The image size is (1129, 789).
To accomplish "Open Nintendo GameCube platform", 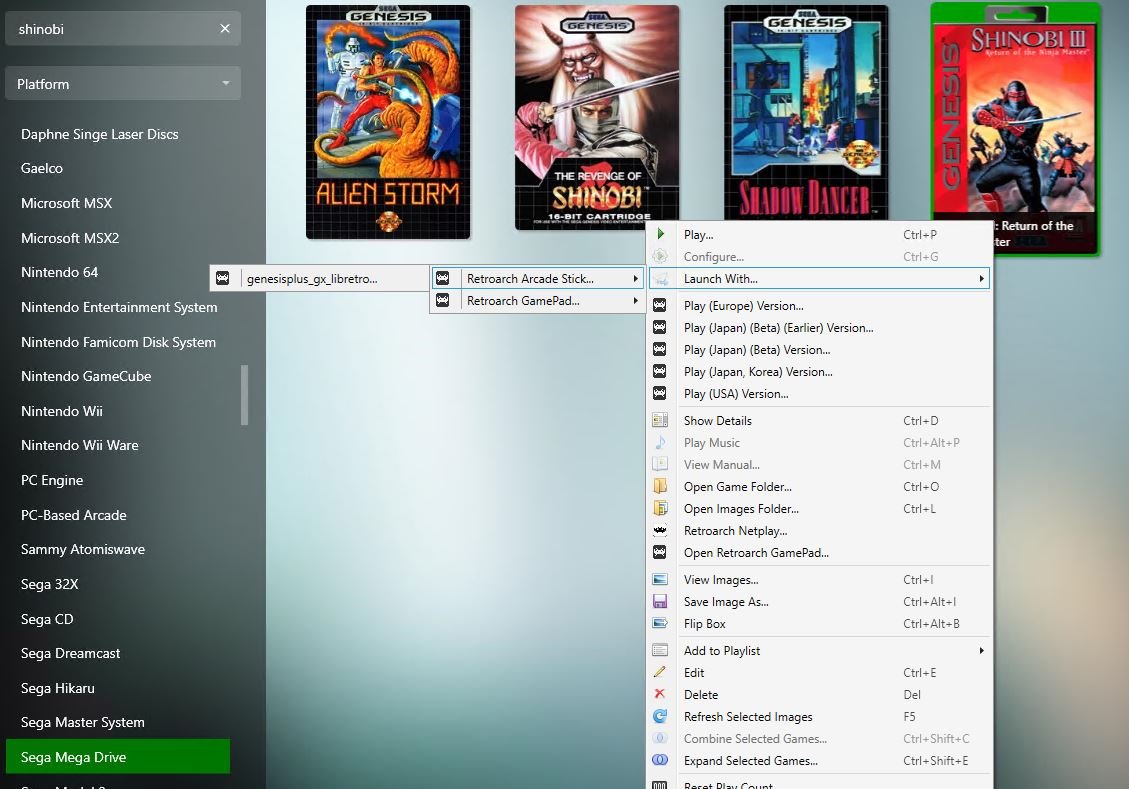I will pyautogui.click(x=86, y=376).
